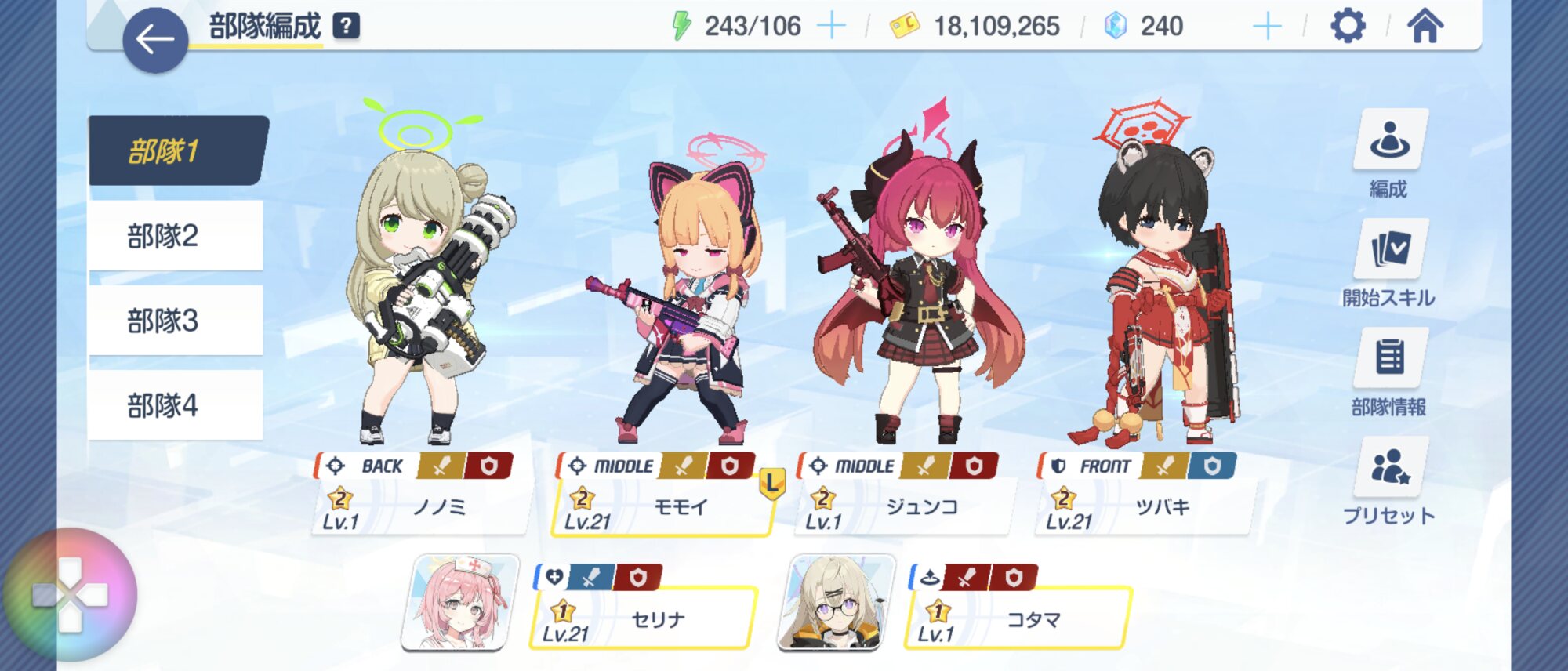Open settings gear icon
The height and width of the screenshot is (671, 1568).
1348,26
